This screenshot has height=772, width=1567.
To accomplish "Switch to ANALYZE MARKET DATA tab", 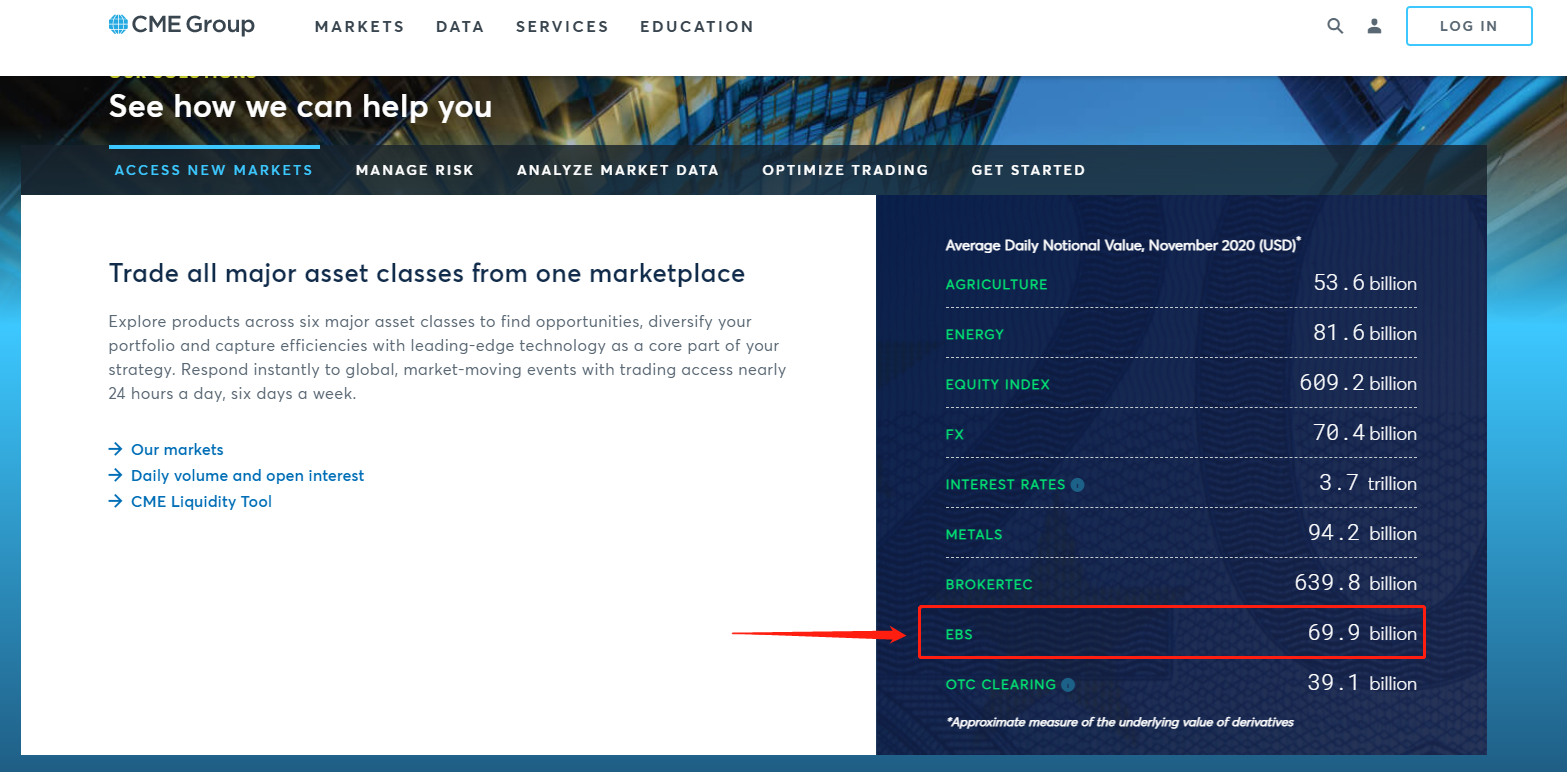I will click(x=618, y=170).
